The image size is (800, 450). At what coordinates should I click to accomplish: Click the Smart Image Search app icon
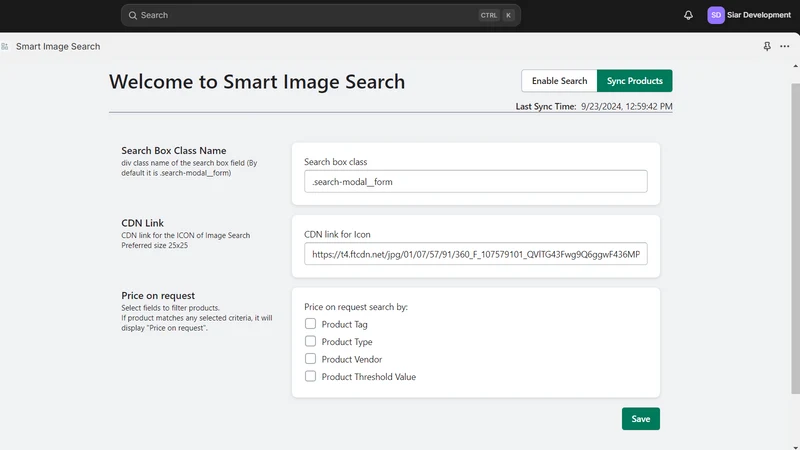[x=5, y=46]
